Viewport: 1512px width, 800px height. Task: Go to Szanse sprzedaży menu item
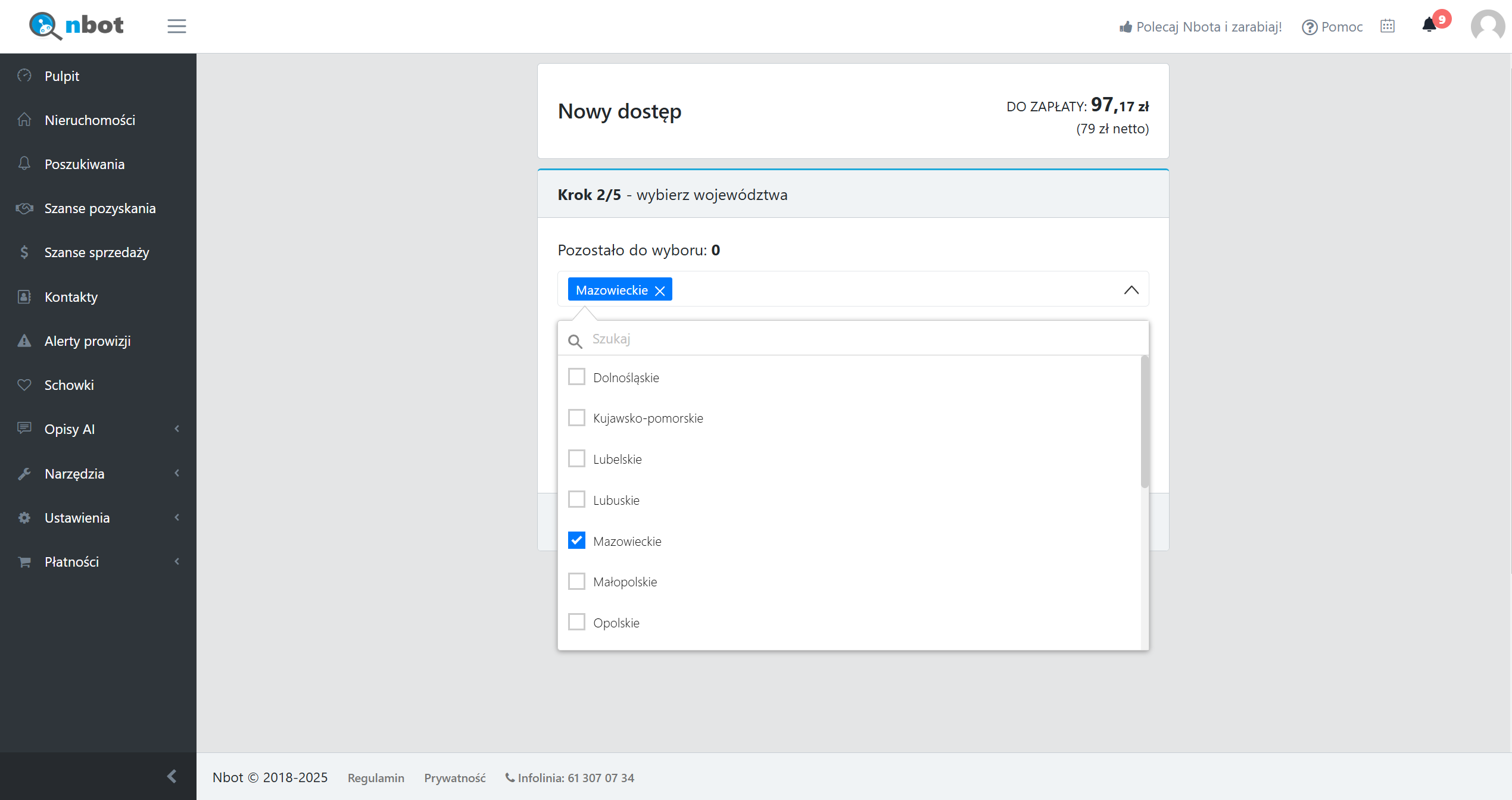coord(96,252)
